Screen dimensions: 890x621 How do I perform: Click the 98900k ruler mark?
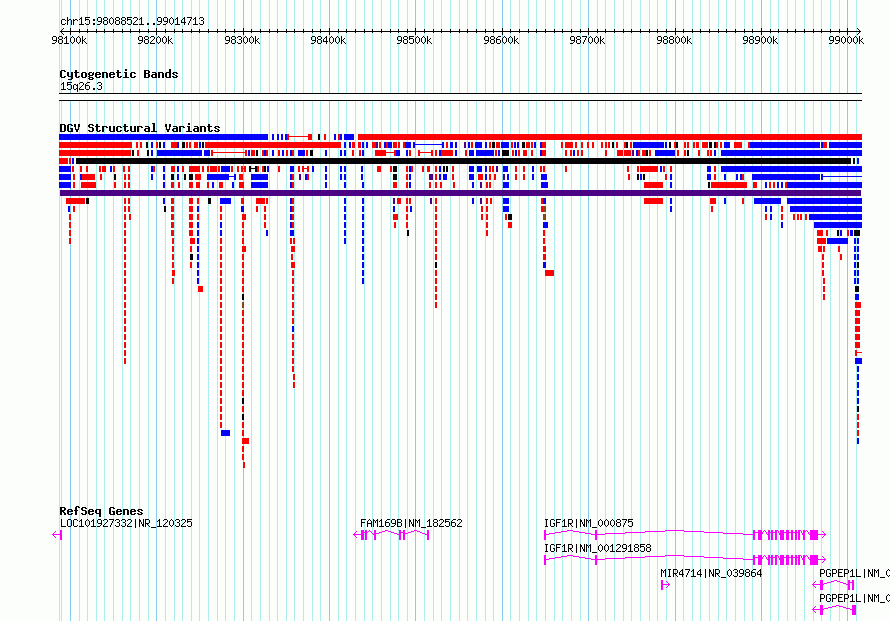(x=761, y=40)
